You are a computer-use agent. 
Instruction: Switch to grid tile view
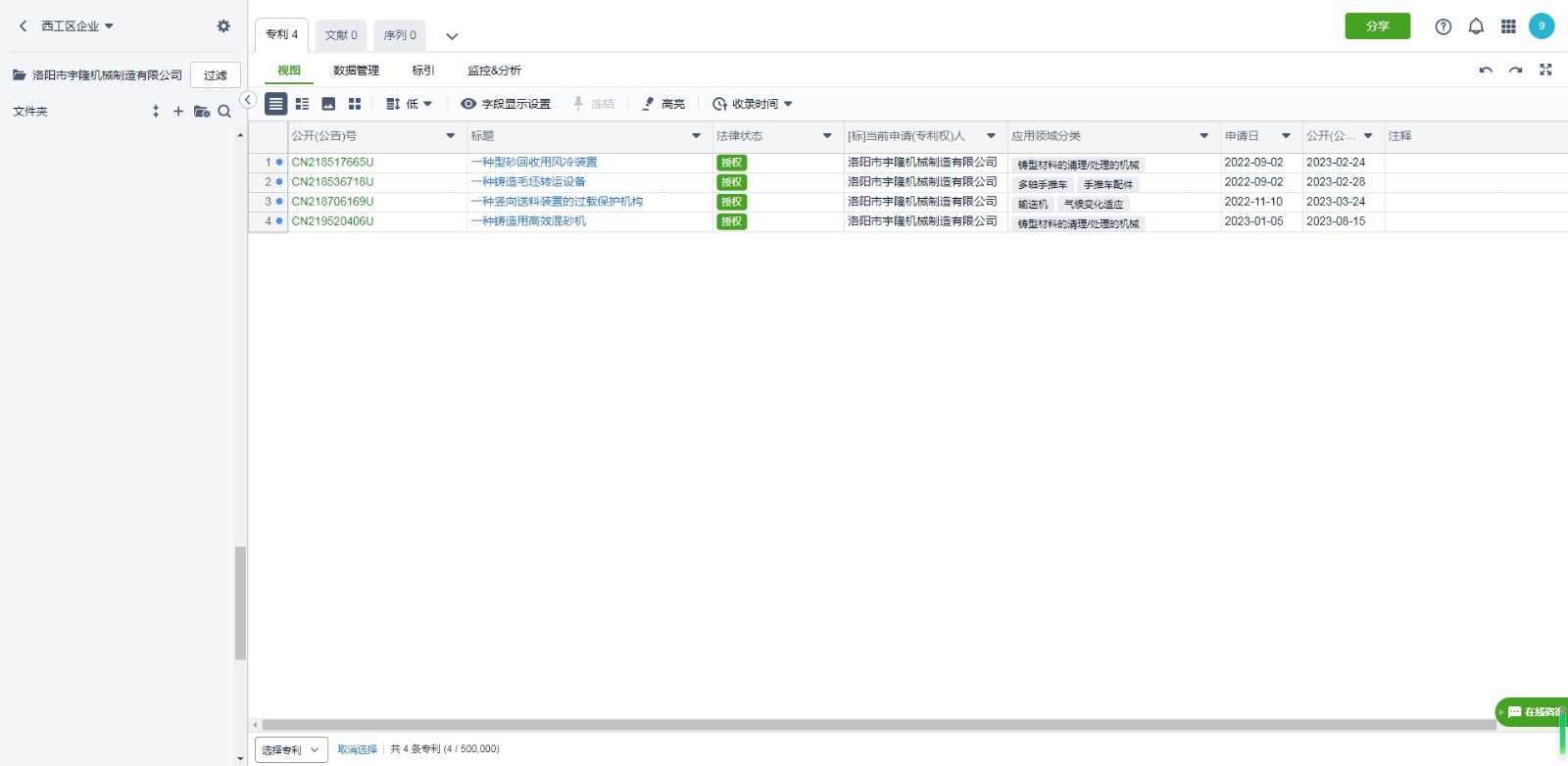(355, 104)
